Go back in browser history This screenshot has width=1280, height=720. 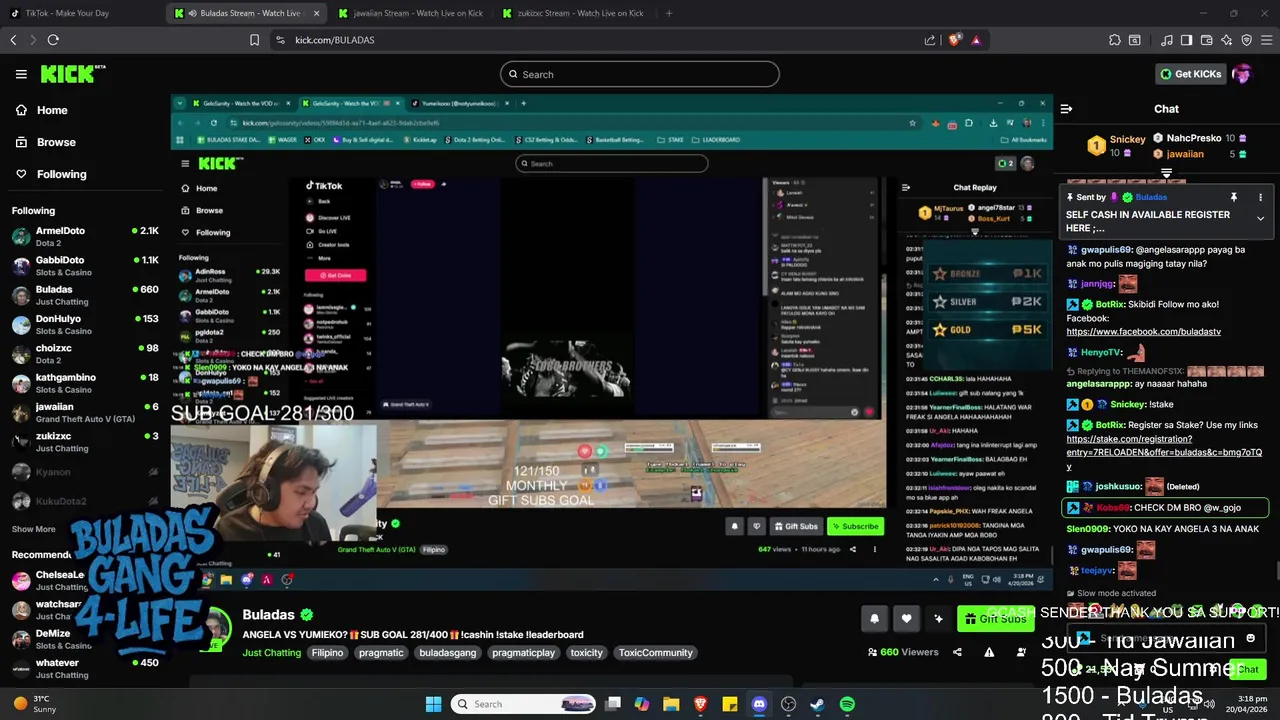tap(13, 40)
